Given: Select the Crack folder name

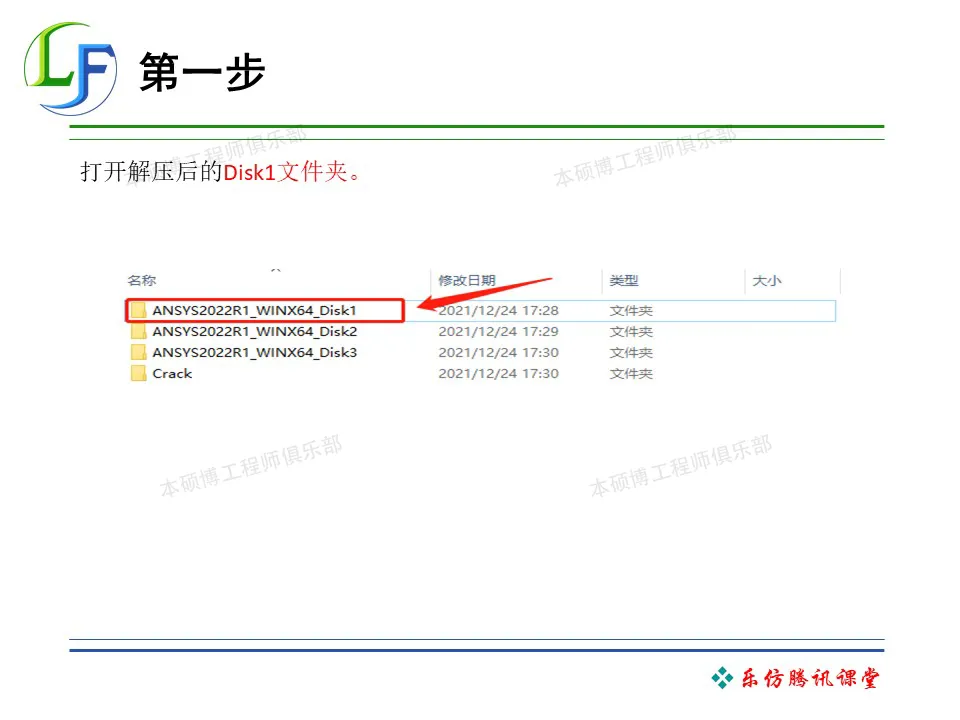Looking at the screenshot, I should [x=172, y=373].
